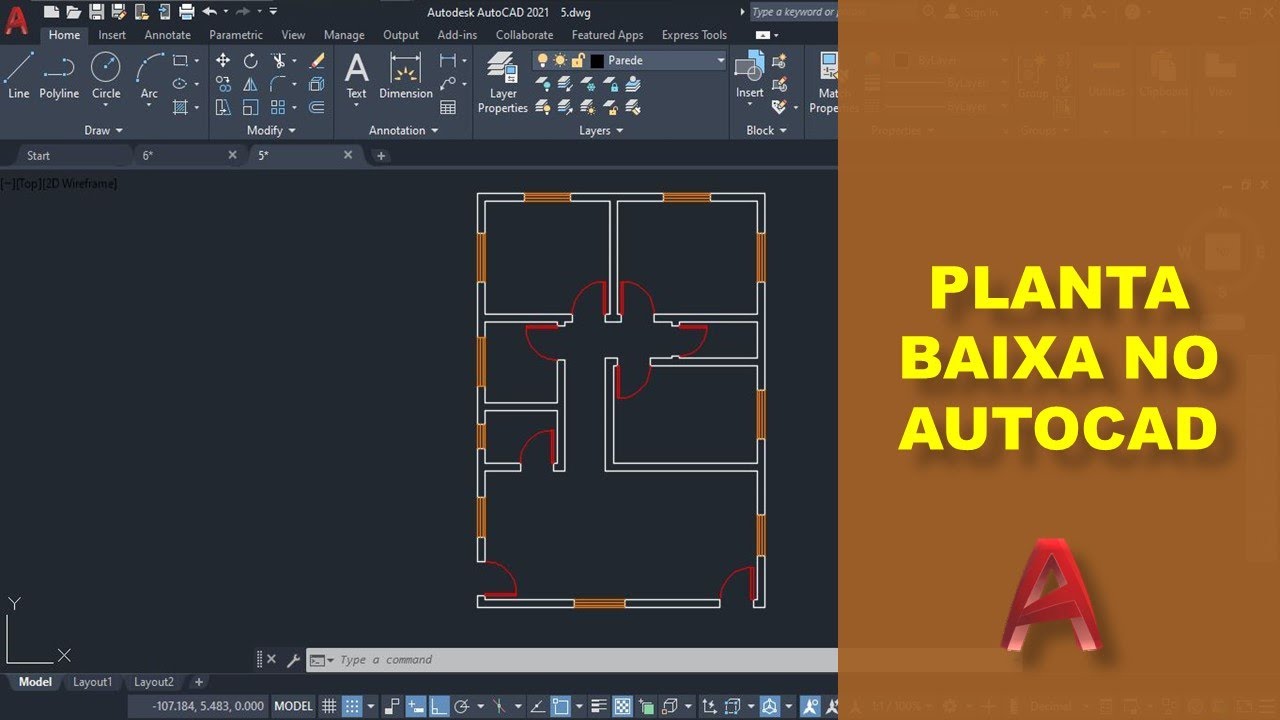Image resolution: width=1280 pixels, height=720 pixels.
Task: Toggle Dynamic Input
Action: pyautogui.click(x=415, y=706)
